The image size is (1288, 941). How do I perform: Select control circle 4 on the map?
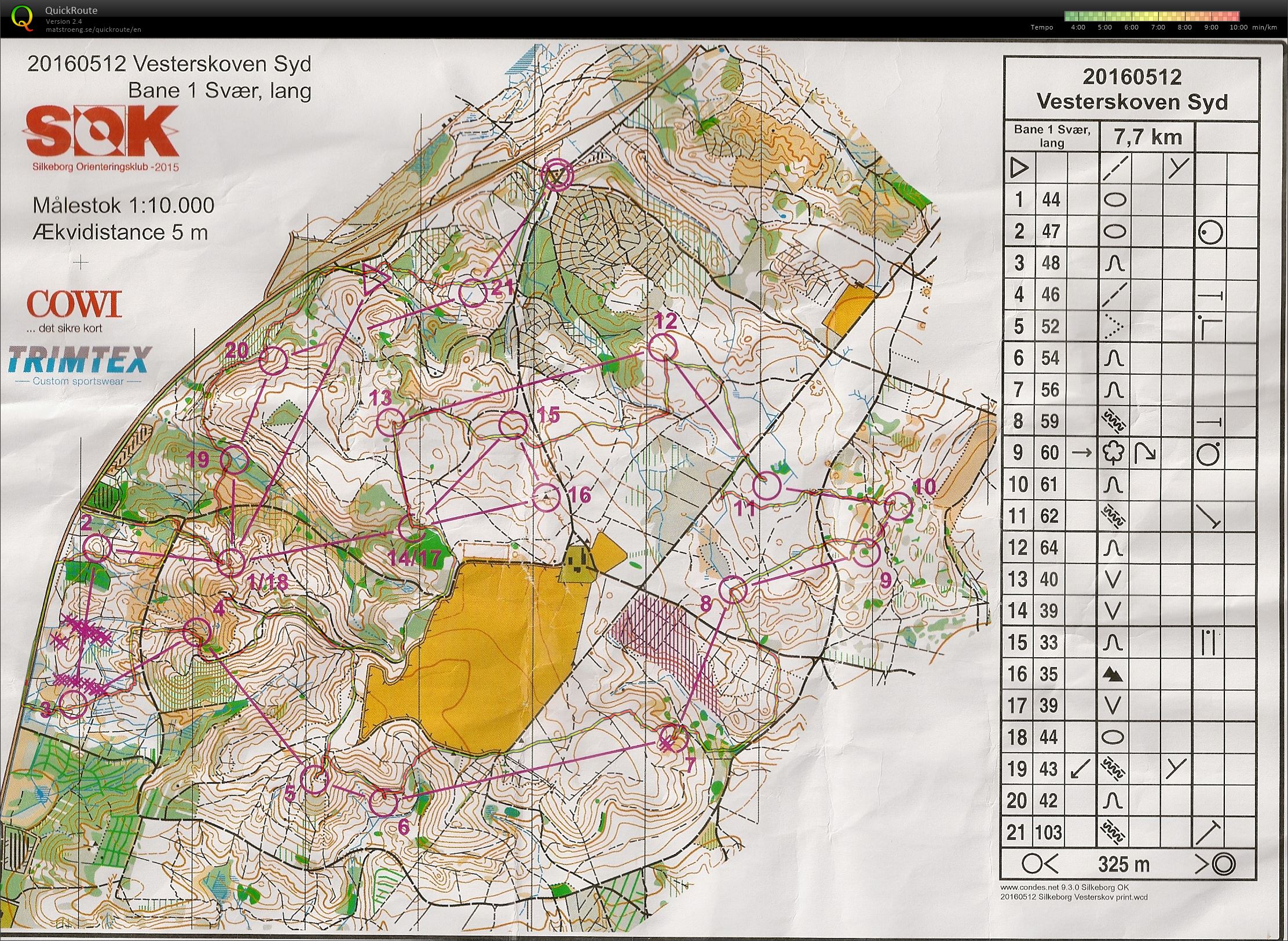(197, 631)
